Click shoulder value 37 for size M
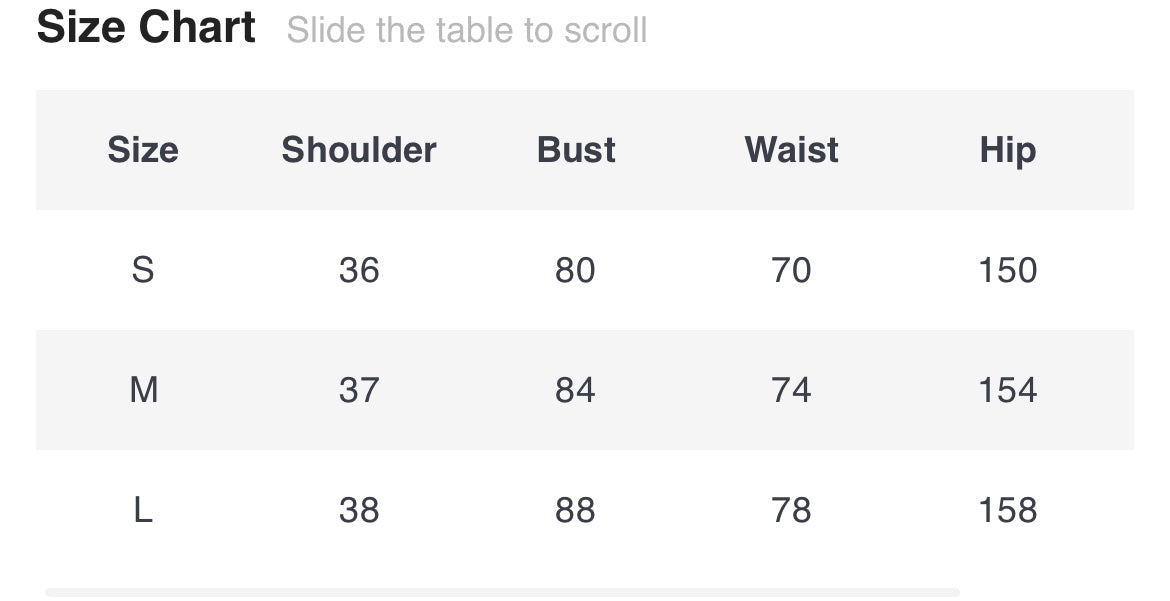Image resolution: width=1170 pixels, height=601 pixels. coord(359,390)
